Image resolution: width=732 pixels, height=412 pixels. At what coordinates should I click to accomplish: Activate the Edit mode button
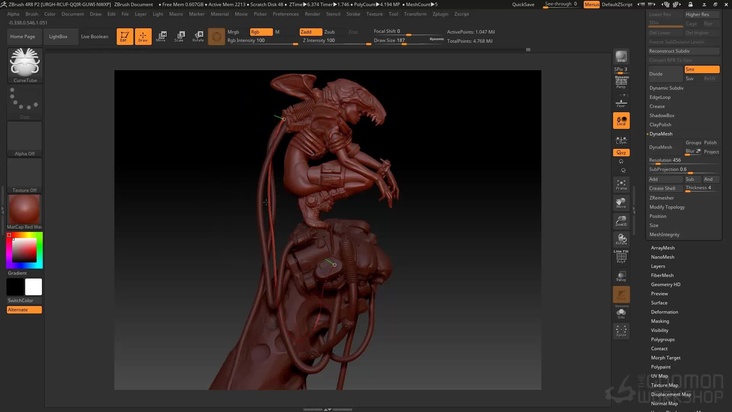pyautogui.click(x=125, y=36)
